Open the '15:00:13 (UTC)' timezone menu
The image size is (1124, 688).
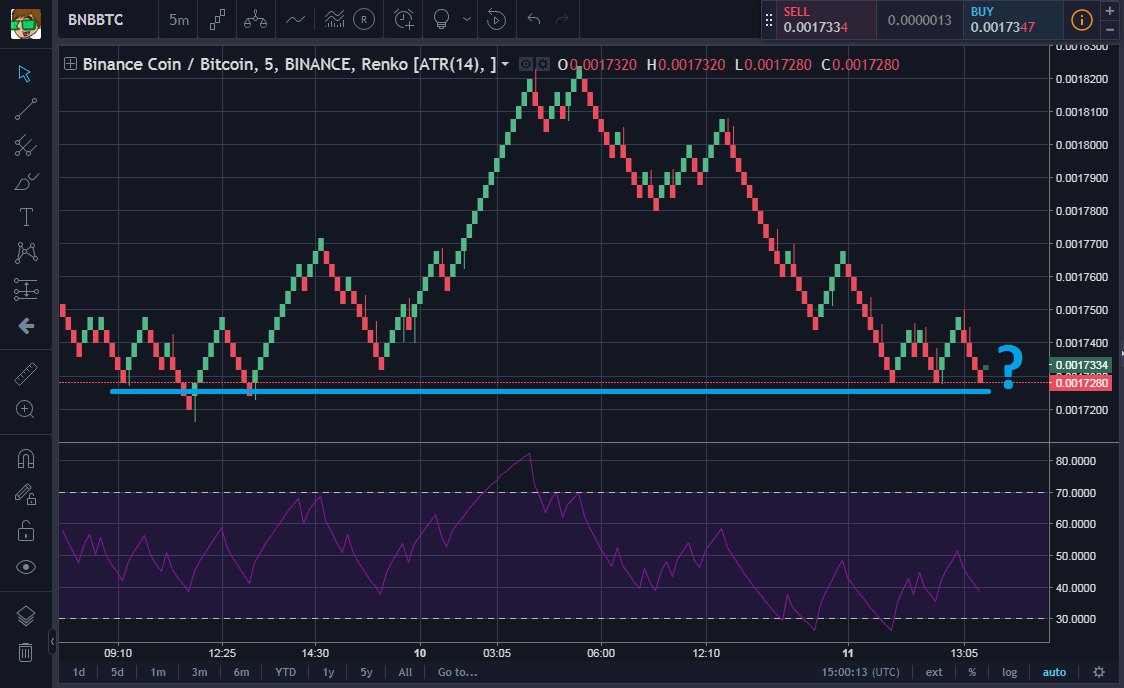point(860,672)
